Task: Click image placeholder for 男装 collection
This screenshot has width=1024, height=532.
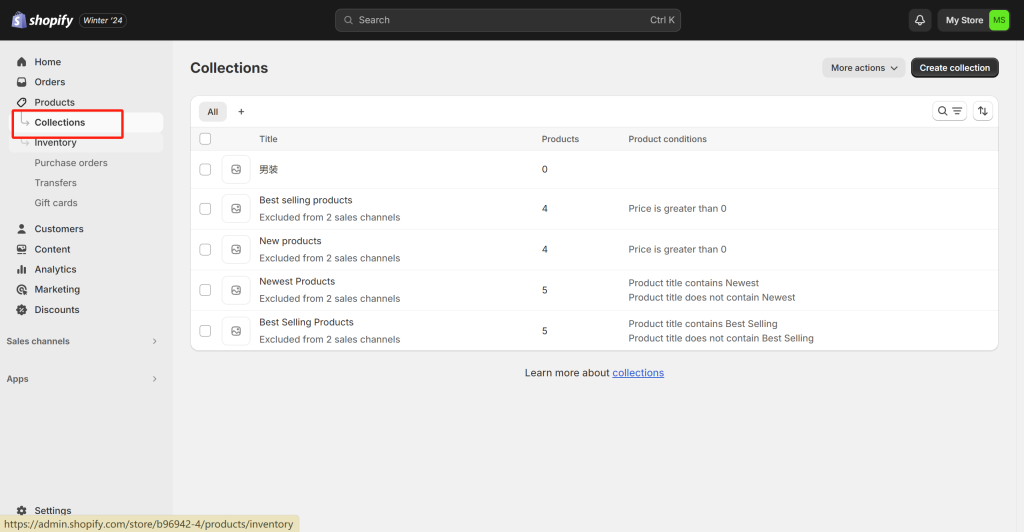Action: pos(236,170)
